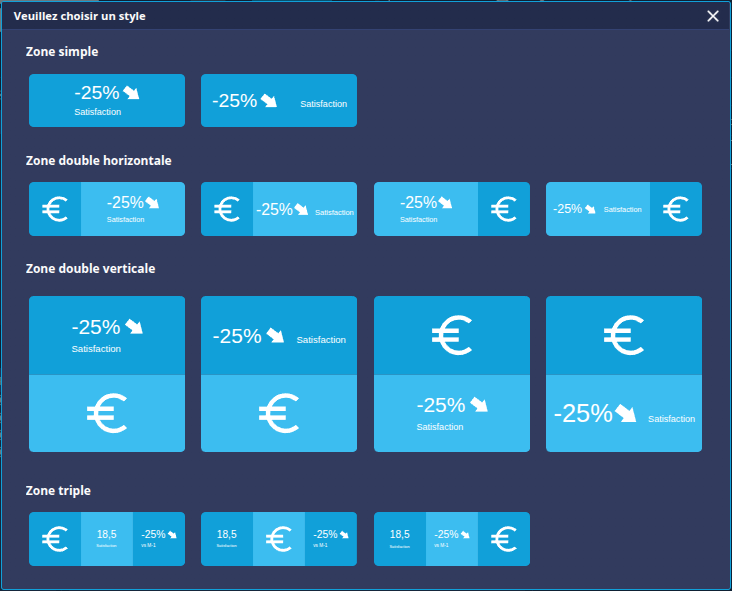The image size is (732, 591).
Task: Pick the third Zone double horizontale style
Action: click(451, 209)
